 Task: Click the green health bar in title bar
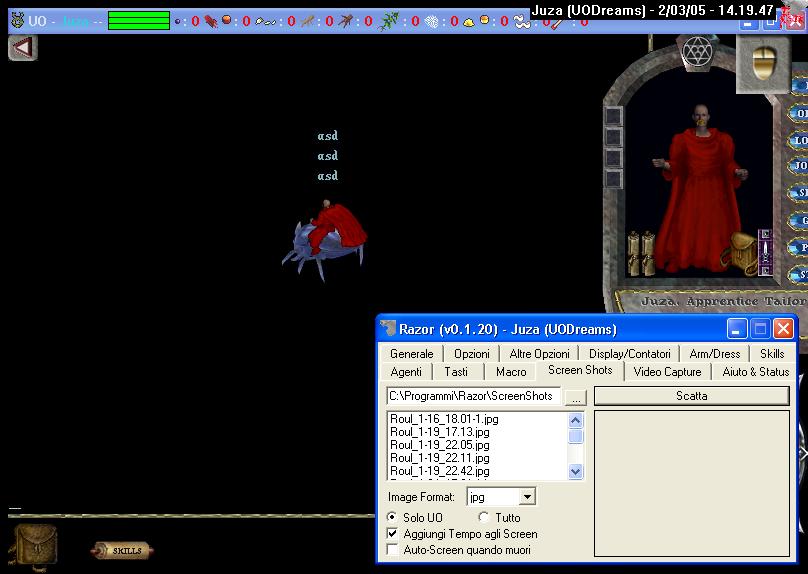point(139,21)
